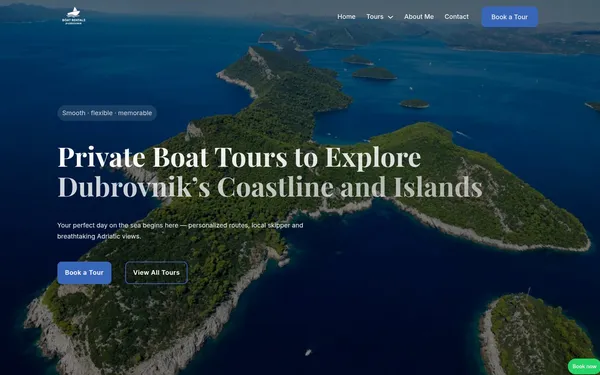600x375 pixels.
Task: Click the hero Book a Tour button
Action: pos(84,273)
